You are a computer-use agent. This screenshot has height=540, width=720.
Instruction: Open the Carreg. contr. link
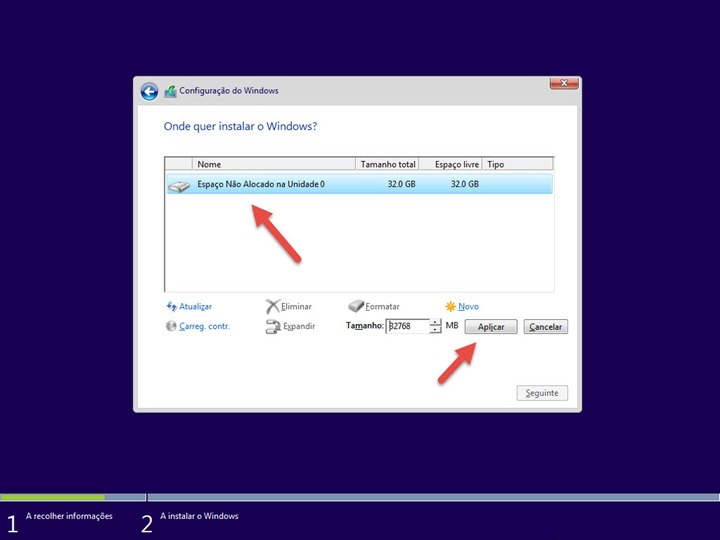pyautogui.click(x=204, y=326)
